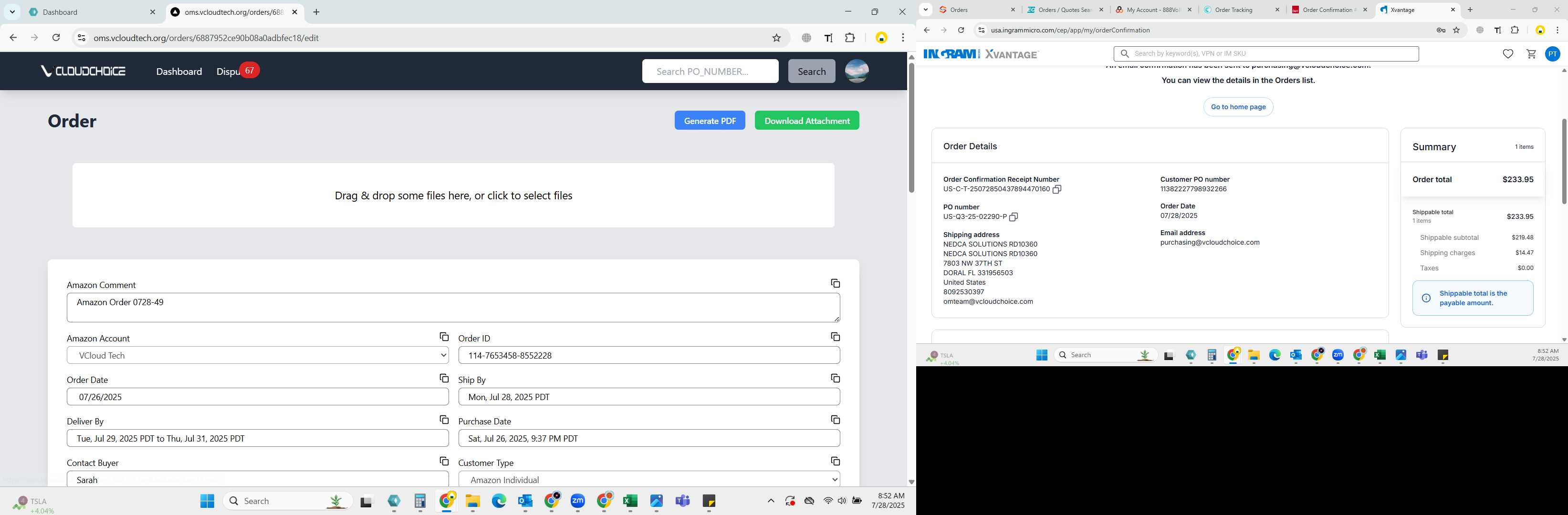Switch to the My Account - 888Vol tab
The image size is (1568, 515).
[1153, 10]
